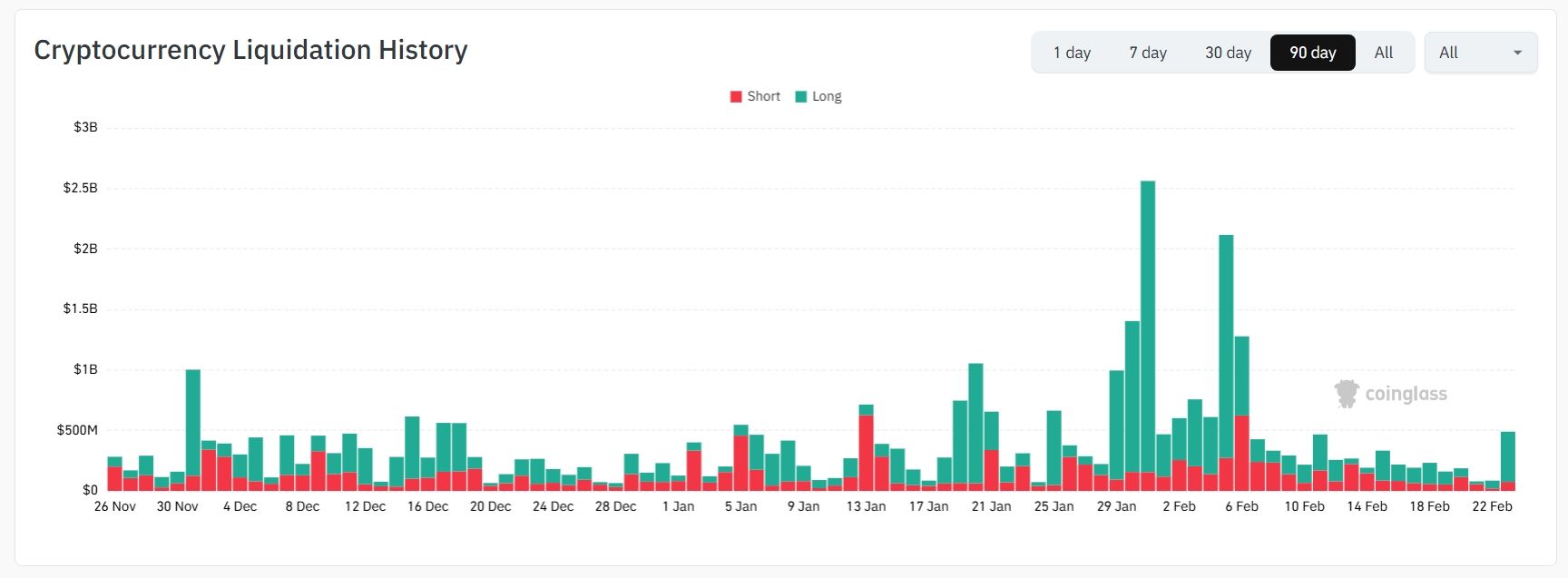This screenshot has height=578, width=1568.
Task: Click the Cryptocurrency Liquidation History title
Action: (250, 50)
